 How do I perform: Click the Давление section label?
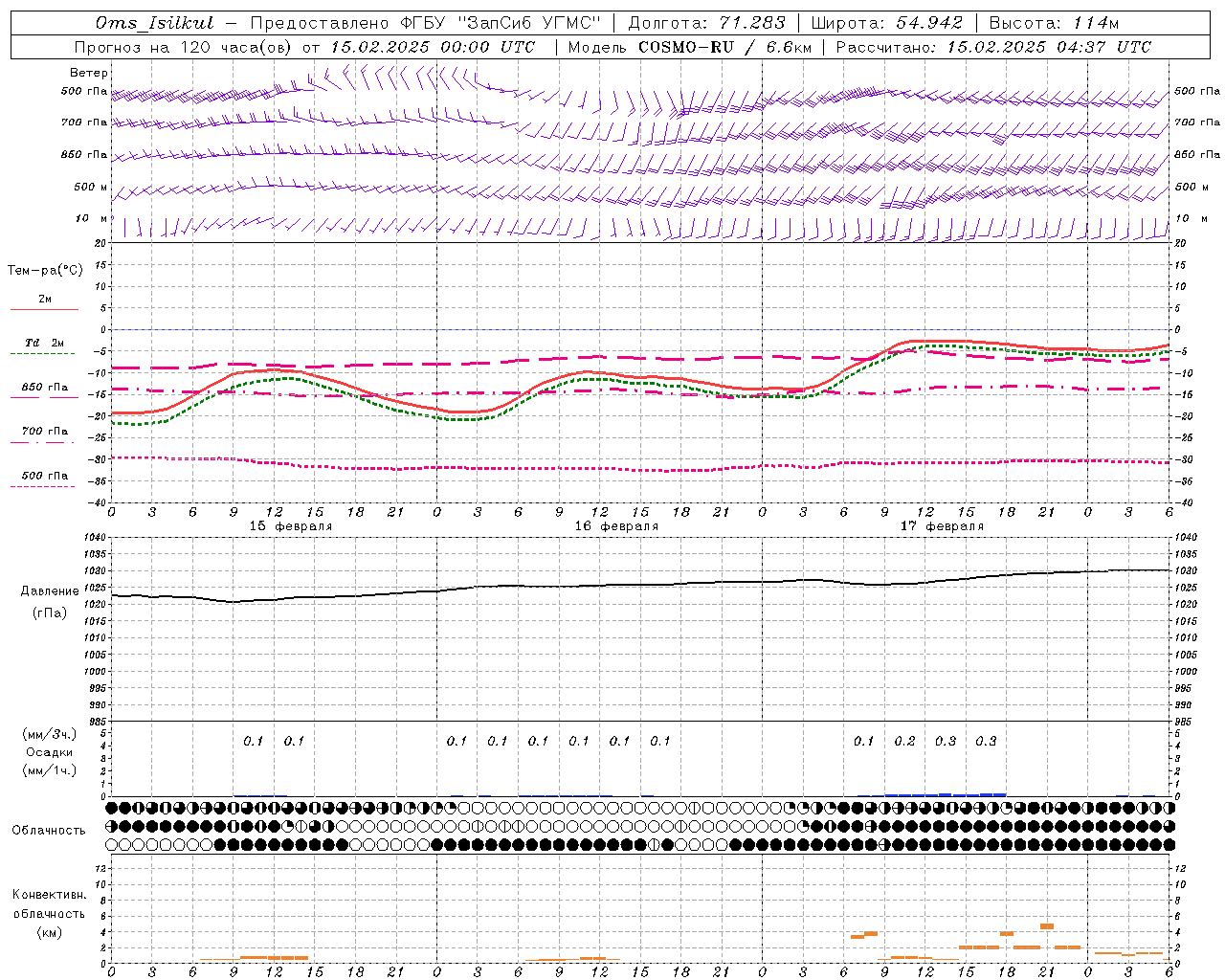[x=50, y=591]
